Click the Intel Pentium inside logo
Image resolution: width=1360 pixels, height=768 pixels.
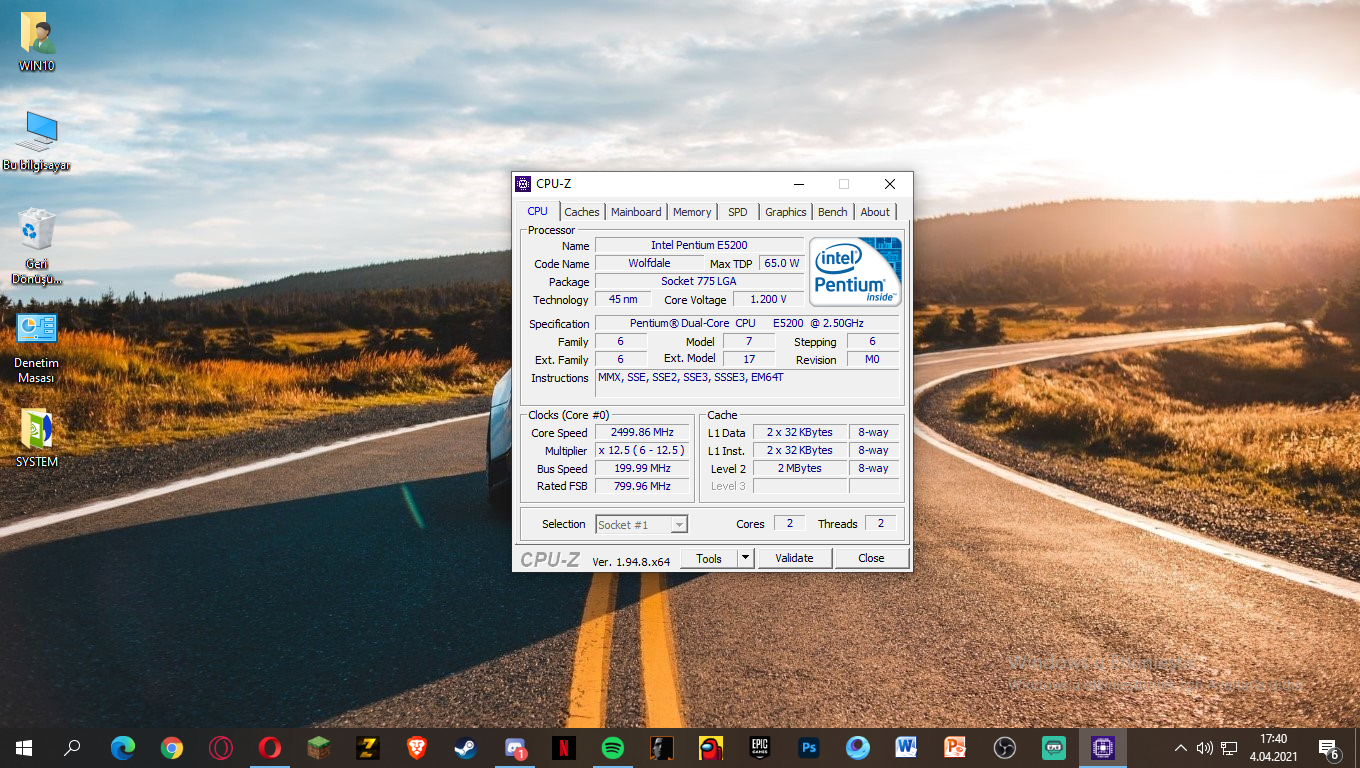[x=855, y=271]
